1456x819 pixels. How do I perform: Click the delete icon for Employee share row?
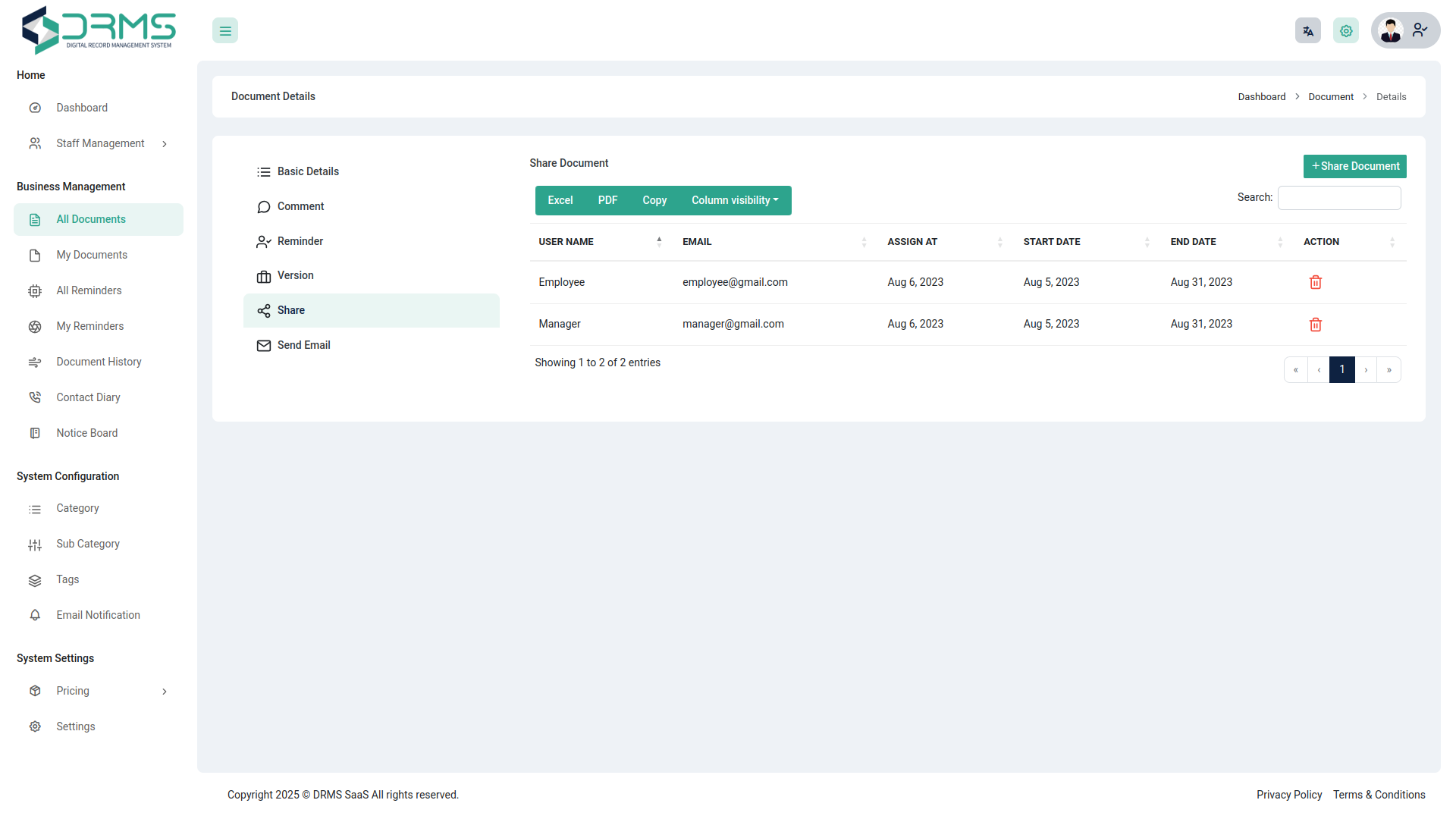(x=1315, y=282)
